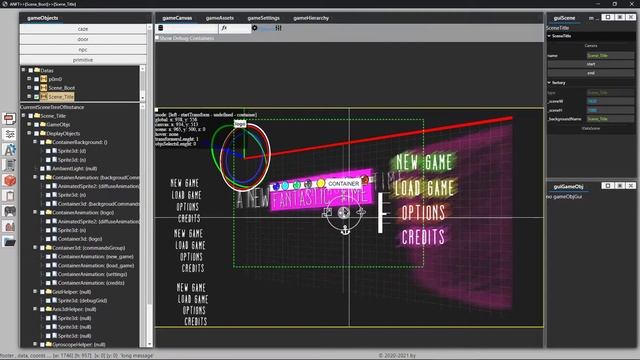
Task: Expand the GameObjs tree node
Action: coord(29,124)
